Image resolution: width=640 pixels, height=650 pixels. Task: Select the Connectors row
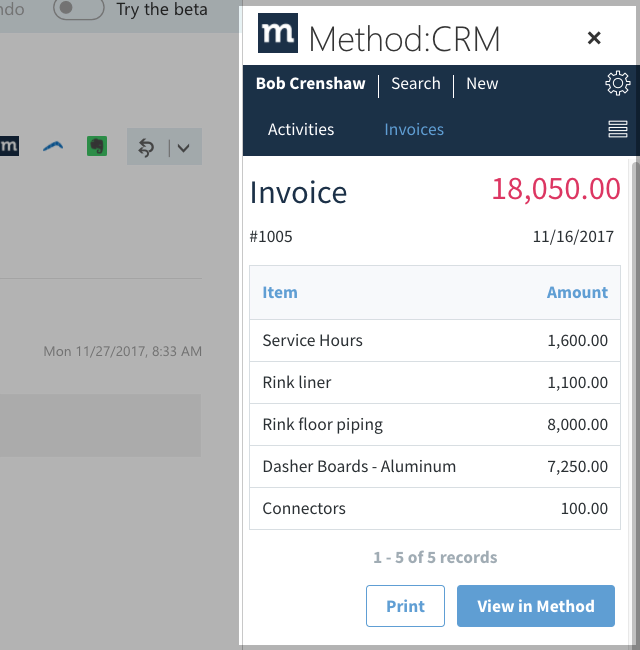[435, 509]
